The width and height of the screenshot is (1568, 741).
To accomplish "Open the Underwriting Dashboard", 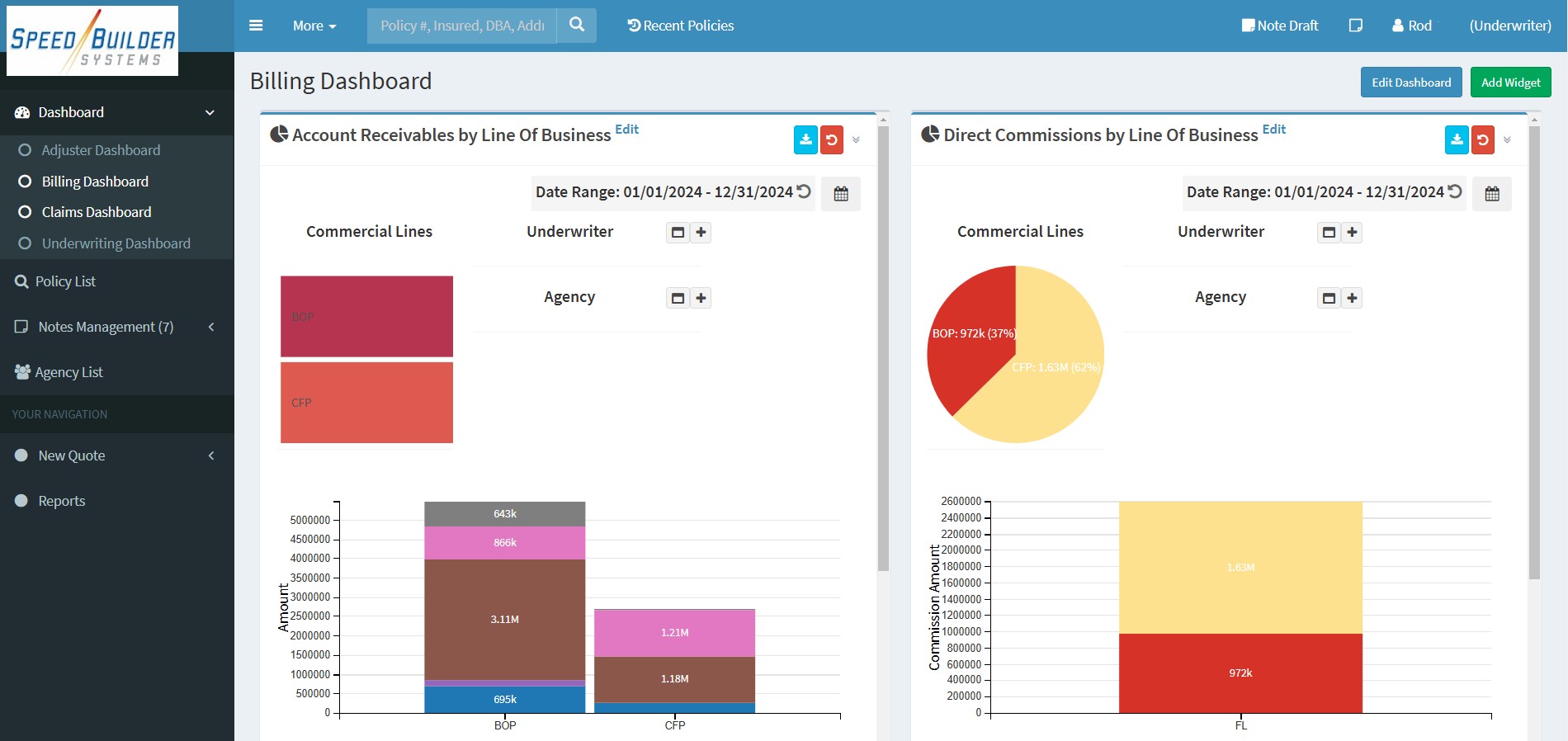I will coord(116,243).
